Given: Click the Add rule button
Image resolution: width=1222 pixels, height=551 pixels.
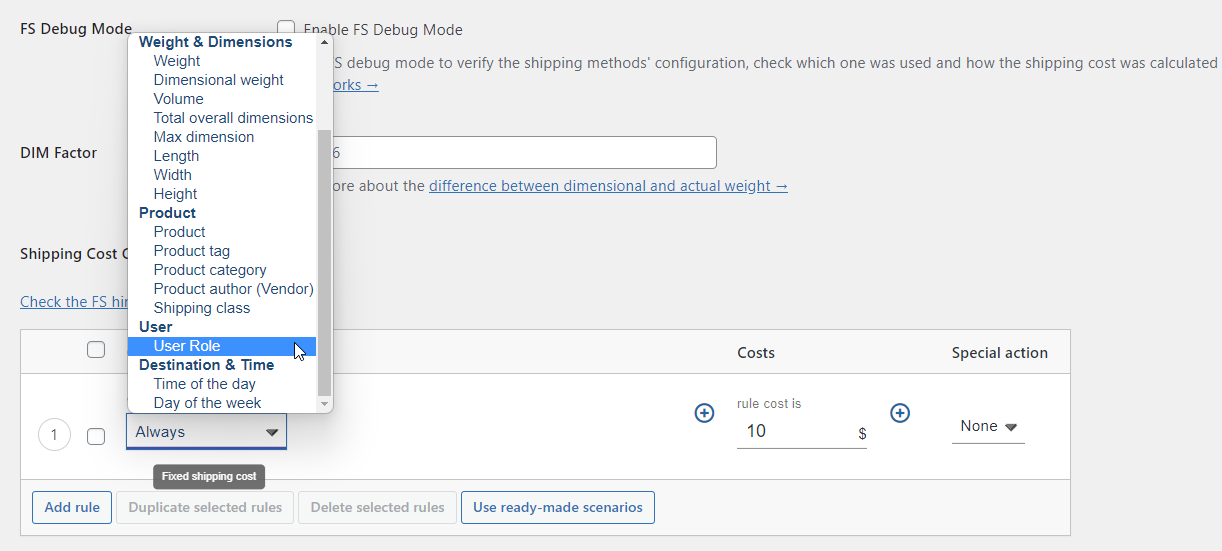Looking at the screenshot, I should click(x=72, y=507).
